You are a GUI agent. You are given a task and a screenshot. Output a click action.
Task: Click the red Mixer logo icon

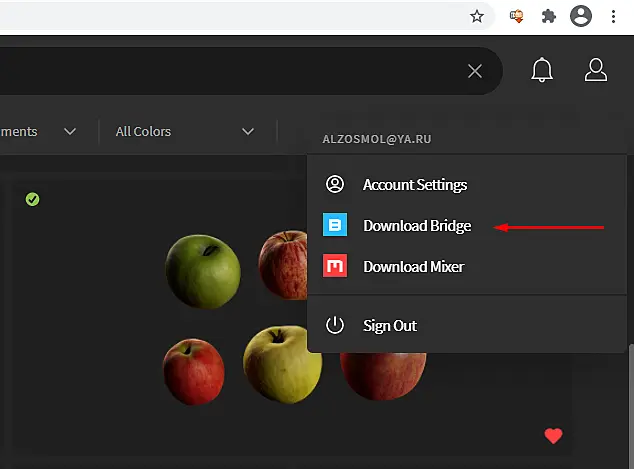click(335, 266)
